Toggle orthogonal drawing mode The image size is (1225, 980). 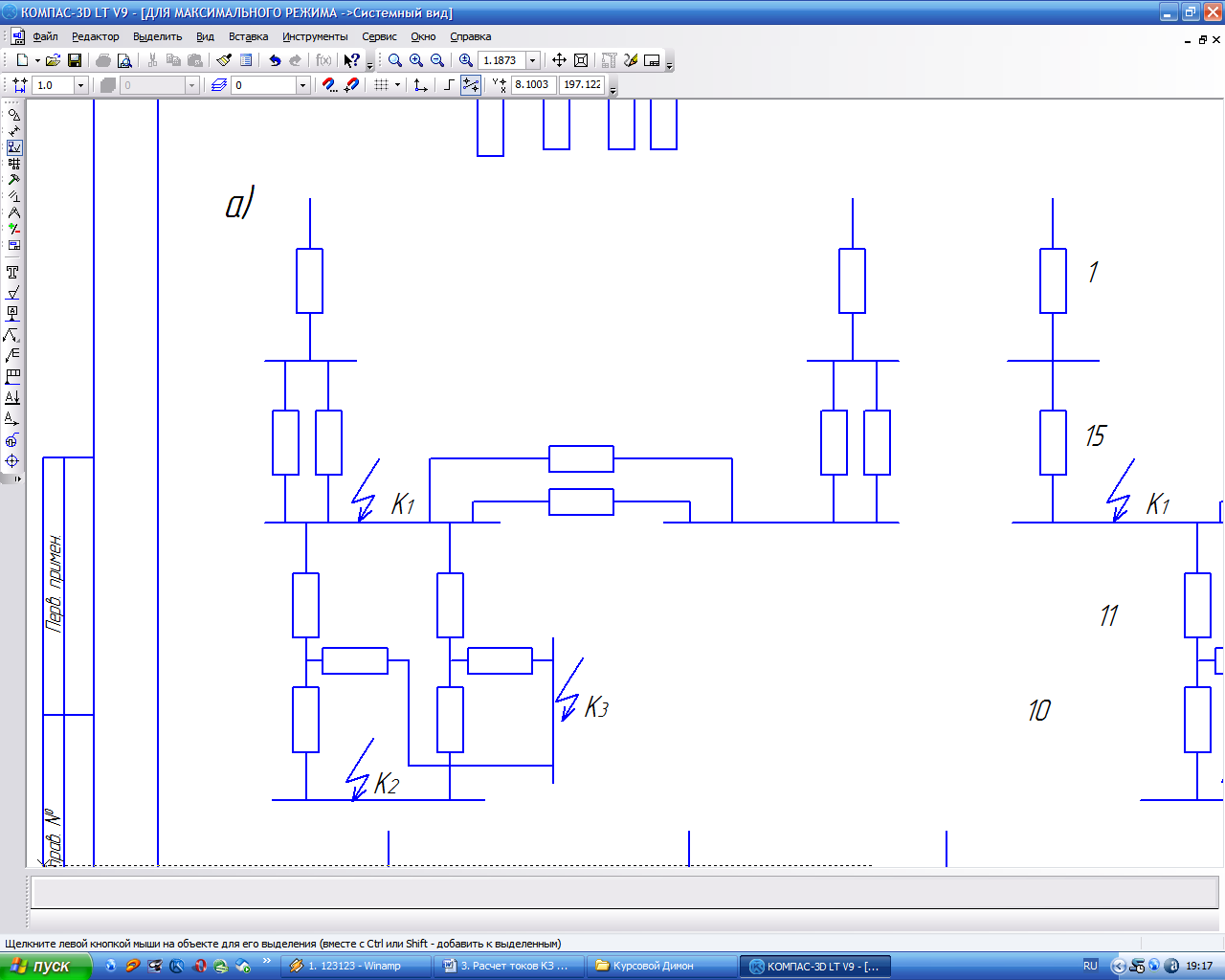(x=449, y=85)
